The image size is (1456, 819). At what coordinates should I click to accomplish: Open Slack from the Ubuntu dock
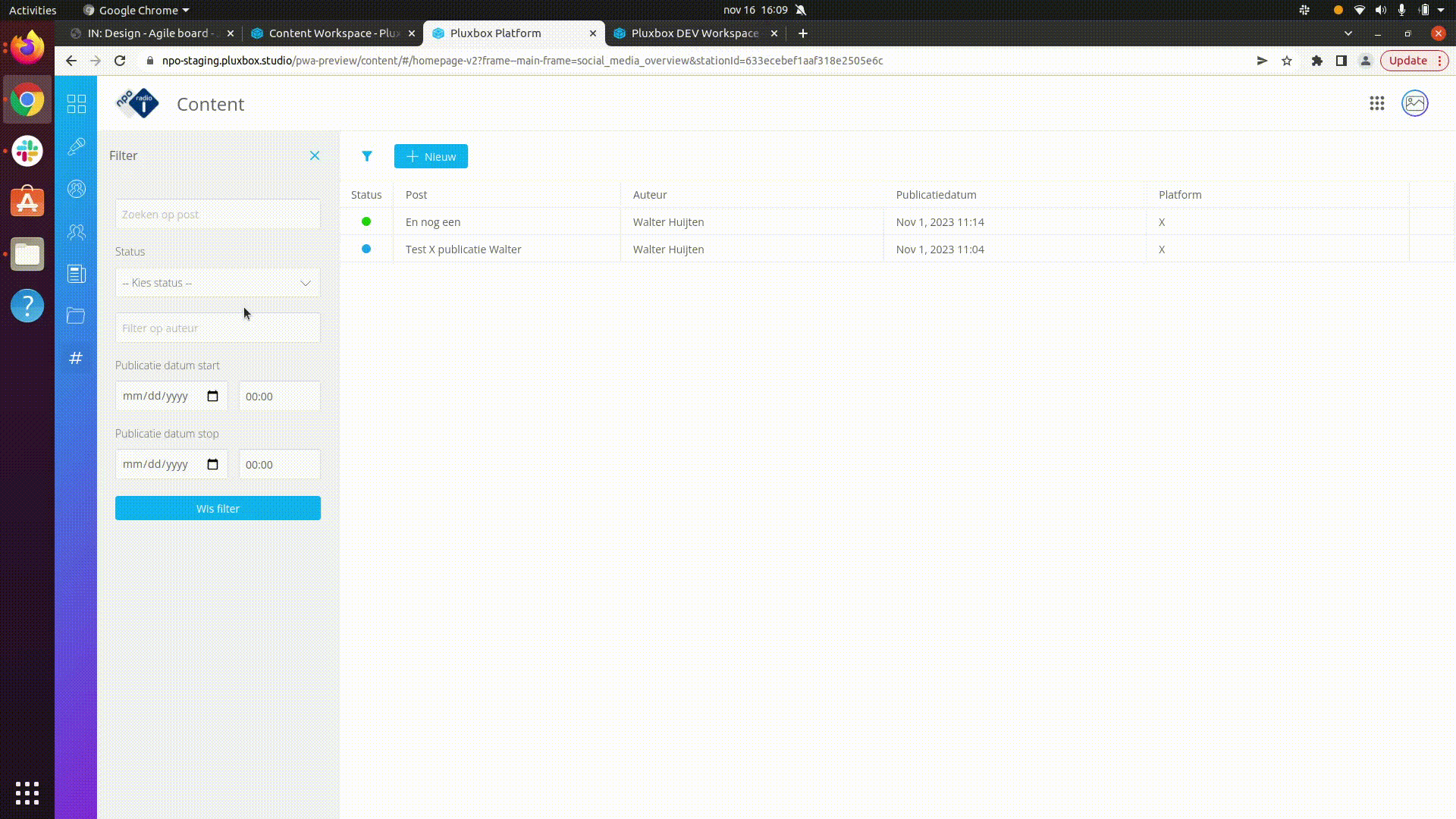27,152
